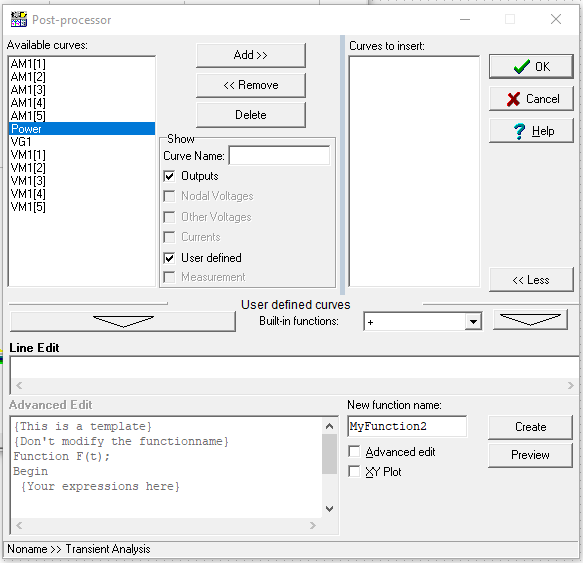Click the Create button
583x563 pixels.
click(x=530, y=427)
